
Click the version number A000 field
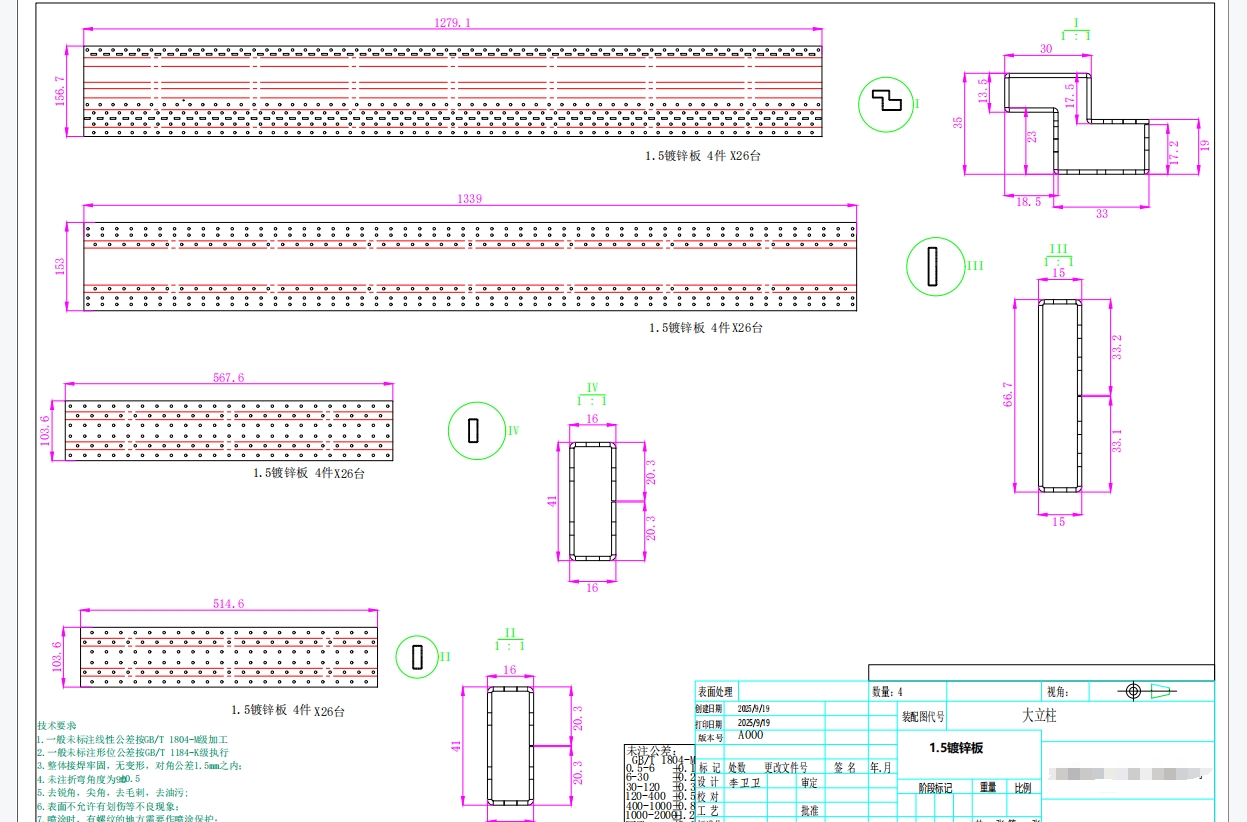click(750, 735)
